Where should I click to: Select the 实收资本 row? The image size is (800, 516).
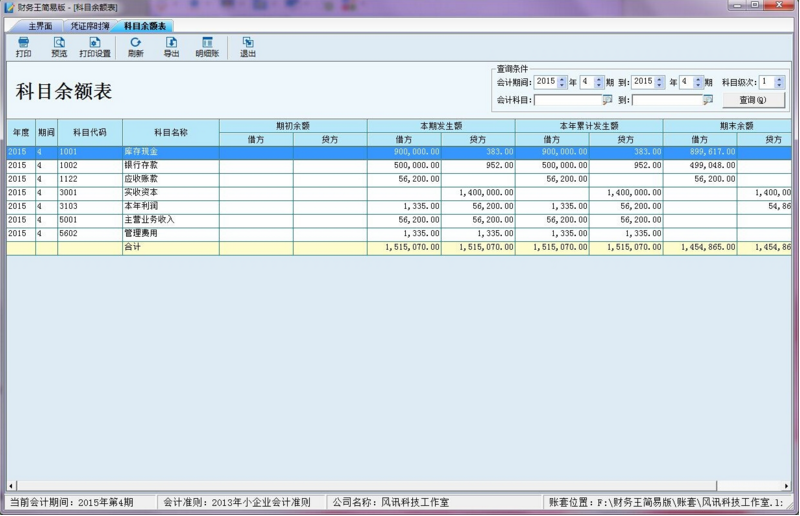click(x=399, y=193)
